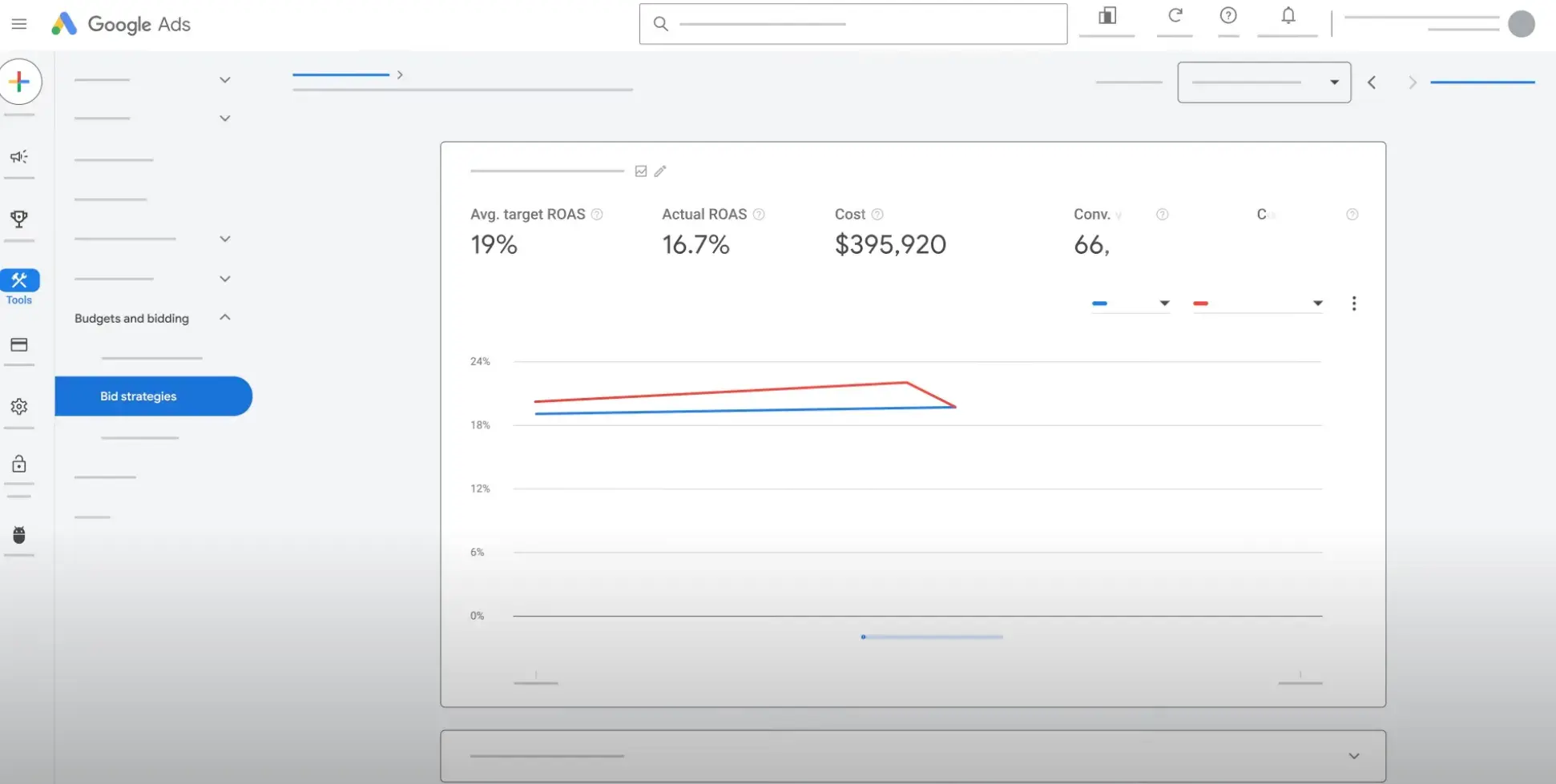Open Campaigns megaphone icon in sidebar
Image resolution: width=1556 pixels, height=784 pixels.
tap(19, 157)
